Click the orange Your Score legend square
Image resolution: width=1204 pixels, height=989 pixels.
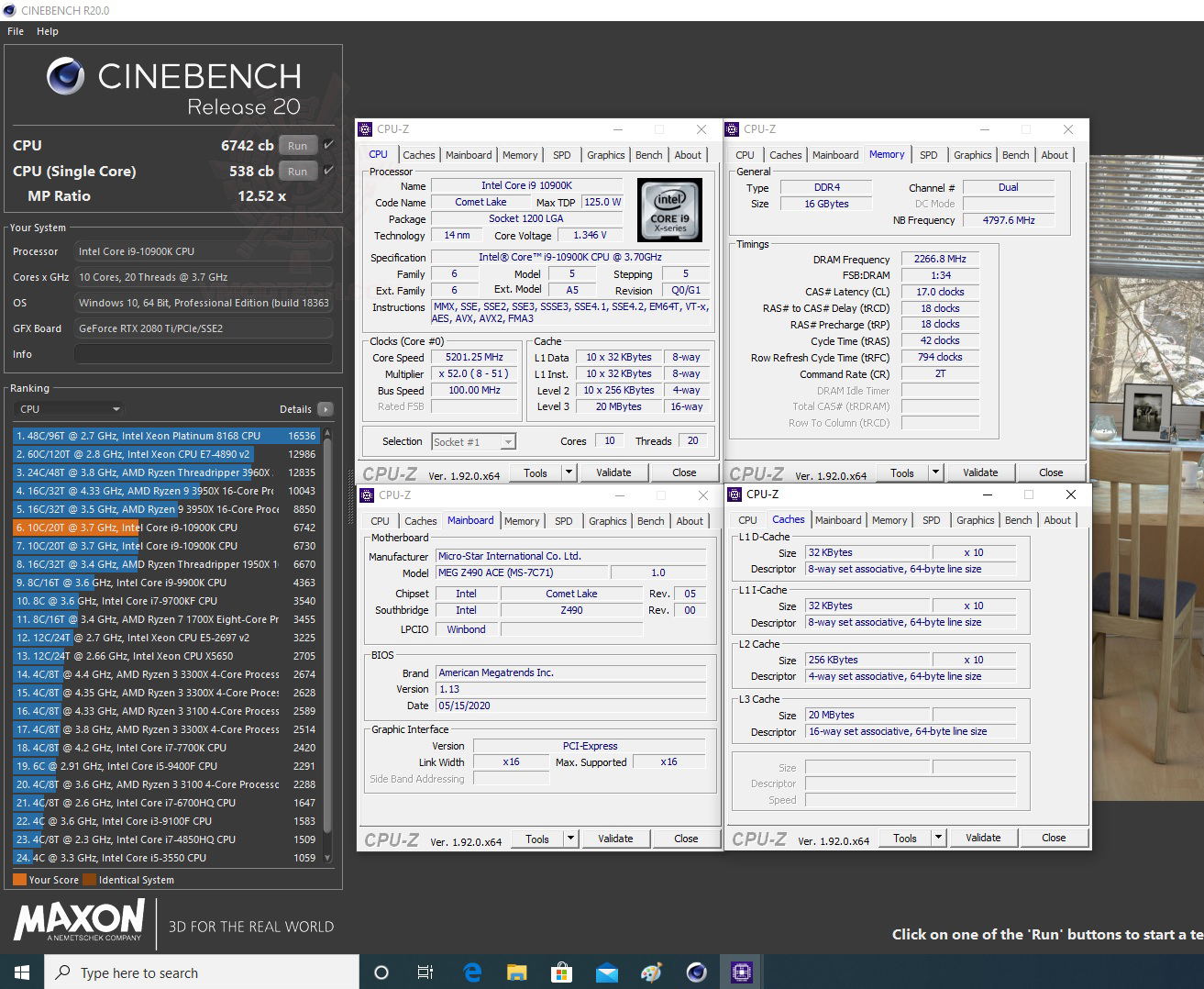(x=18, y=879)
